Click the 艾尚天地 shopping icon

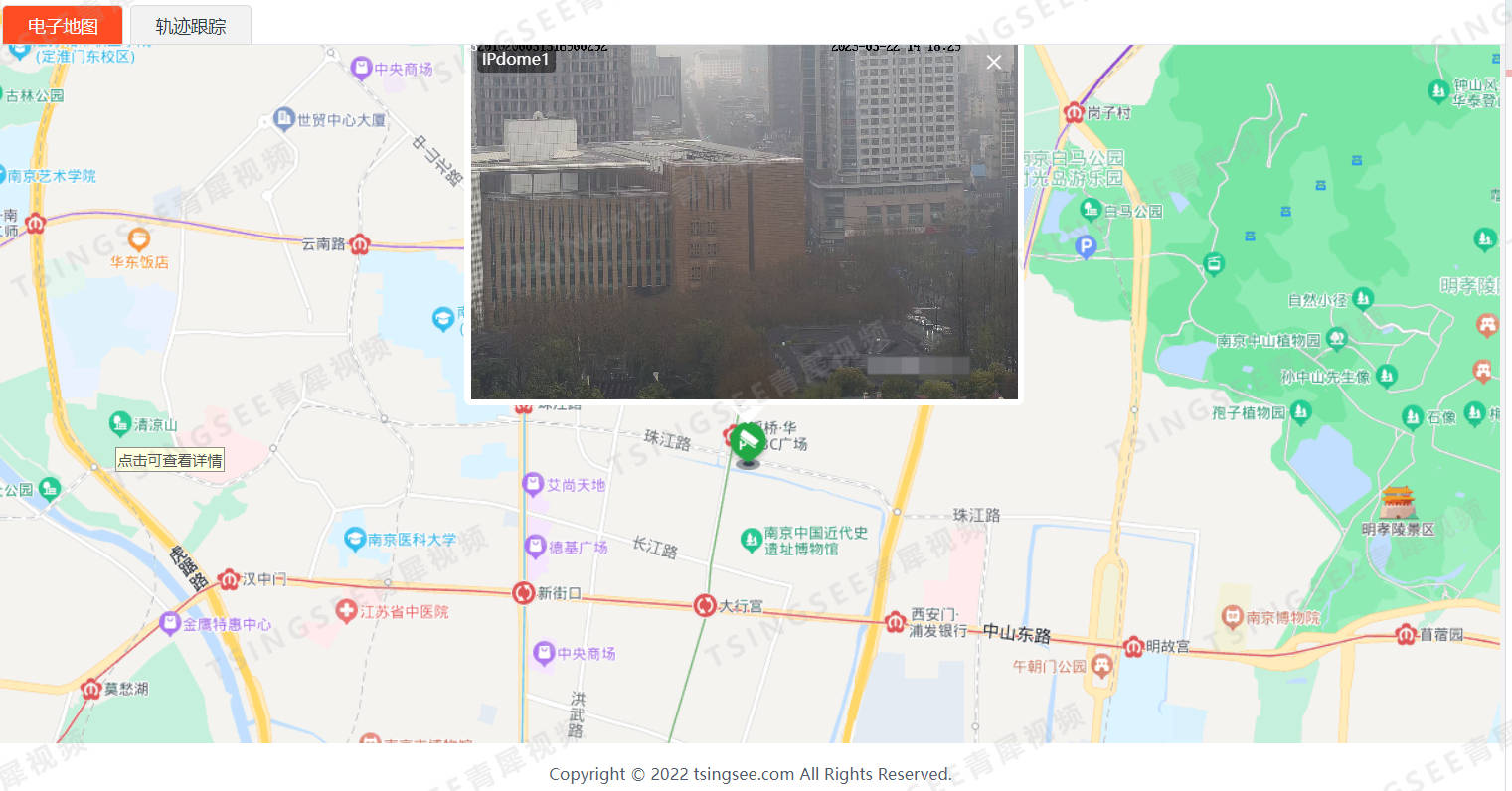(533, 484)
